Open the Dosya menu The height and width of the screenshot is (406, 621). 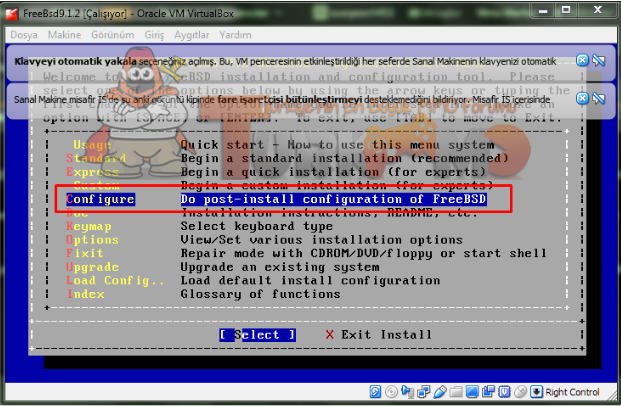pyautogui.click(x=24, y=35)
